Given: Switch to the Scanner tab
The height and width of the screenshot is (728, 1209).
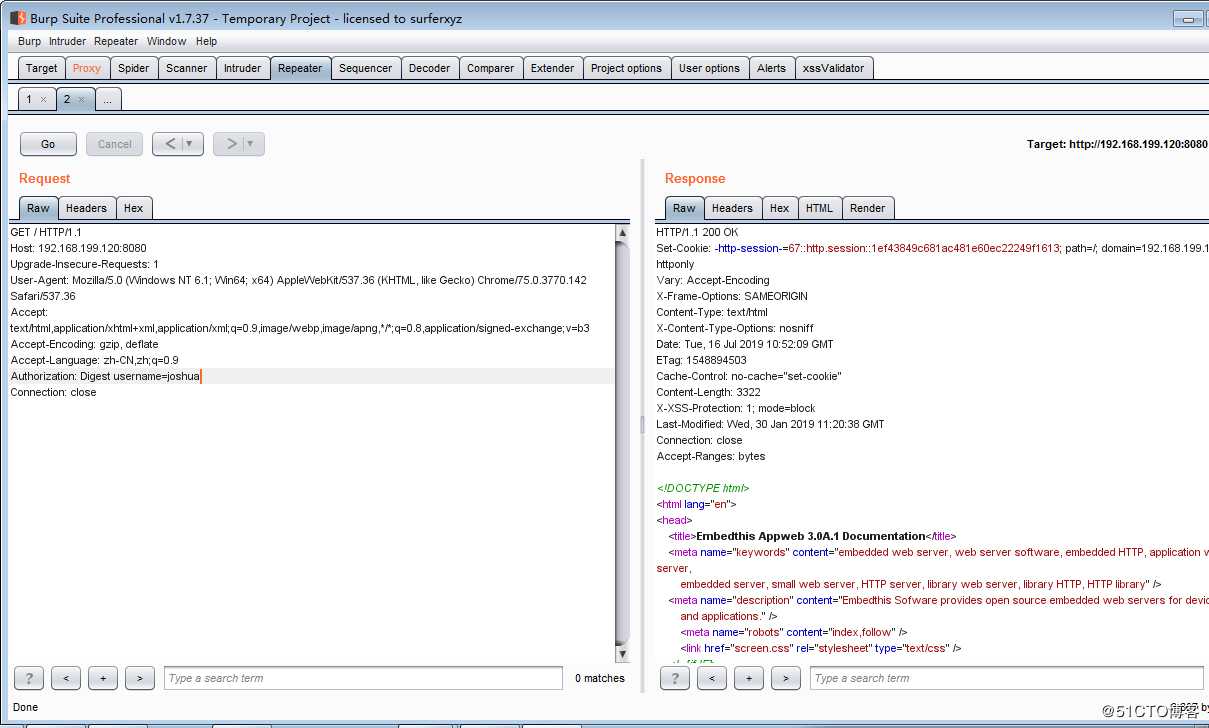Looking at the screenshot, I should 187,68.
